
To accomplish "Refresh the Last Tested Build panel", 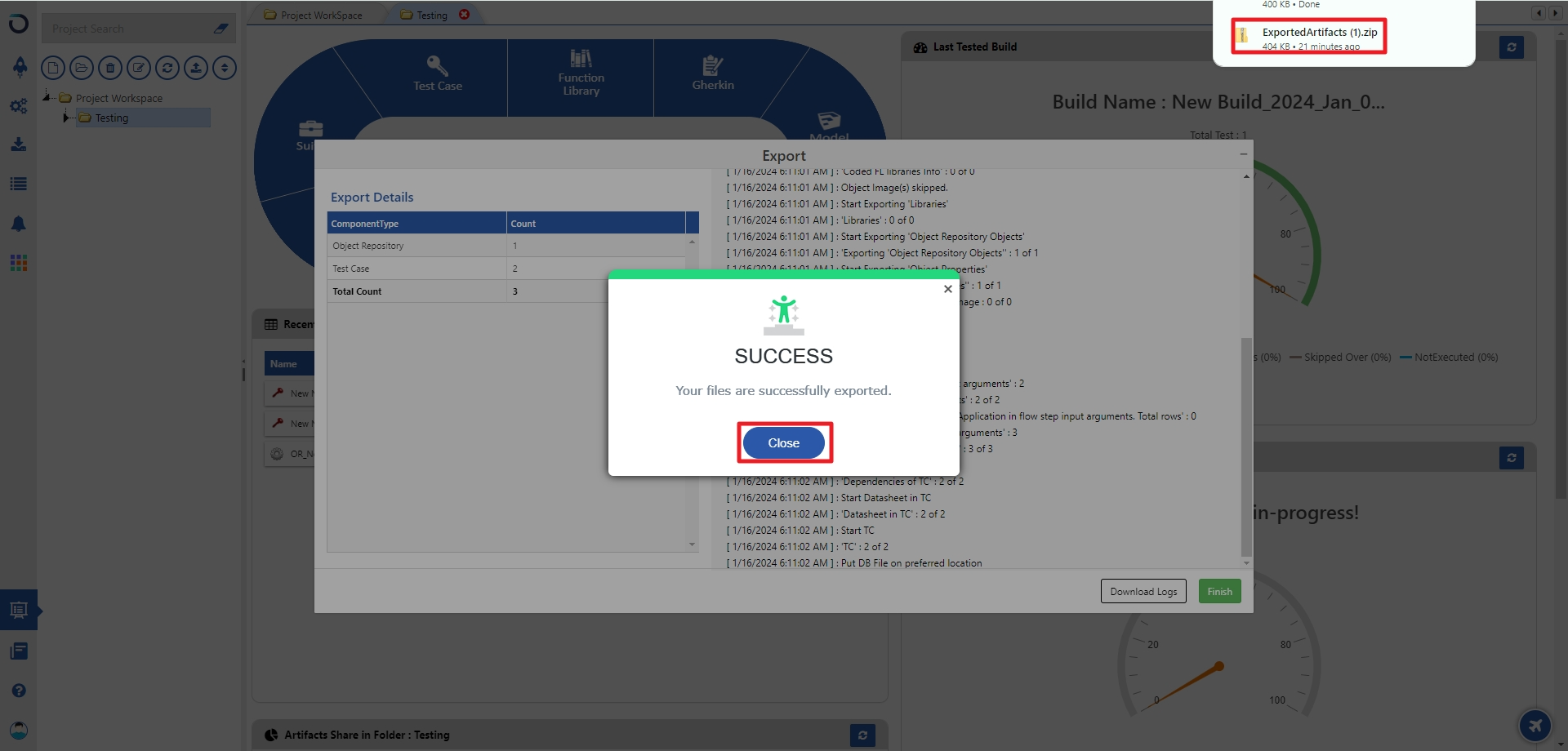I will [x=1512, y=47].
